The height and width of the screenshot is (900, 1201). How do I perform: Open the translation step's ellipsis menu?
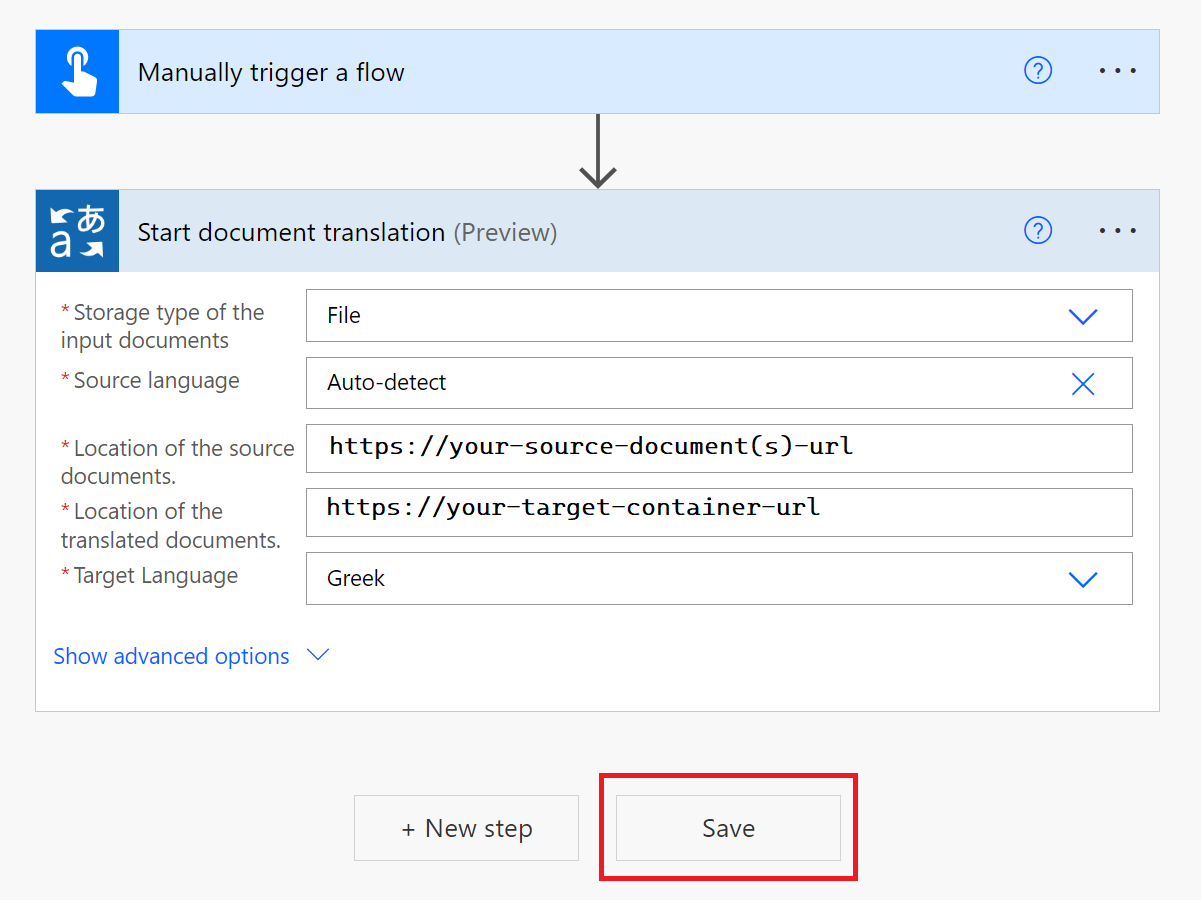tap(1117, 231)
